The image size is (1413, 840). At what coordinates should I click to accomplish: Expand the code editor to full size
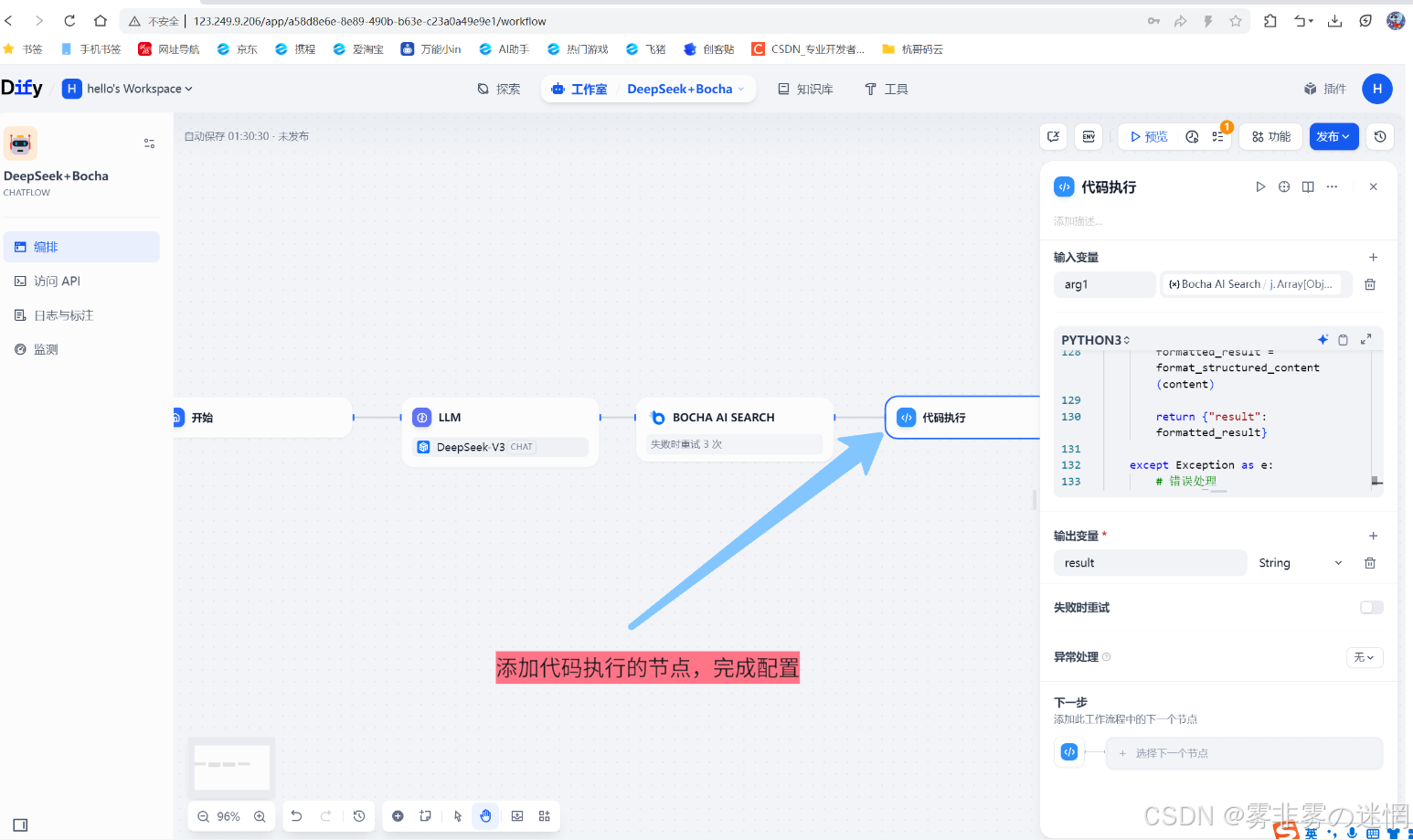pyautogui.click(x=1365, y=339)
